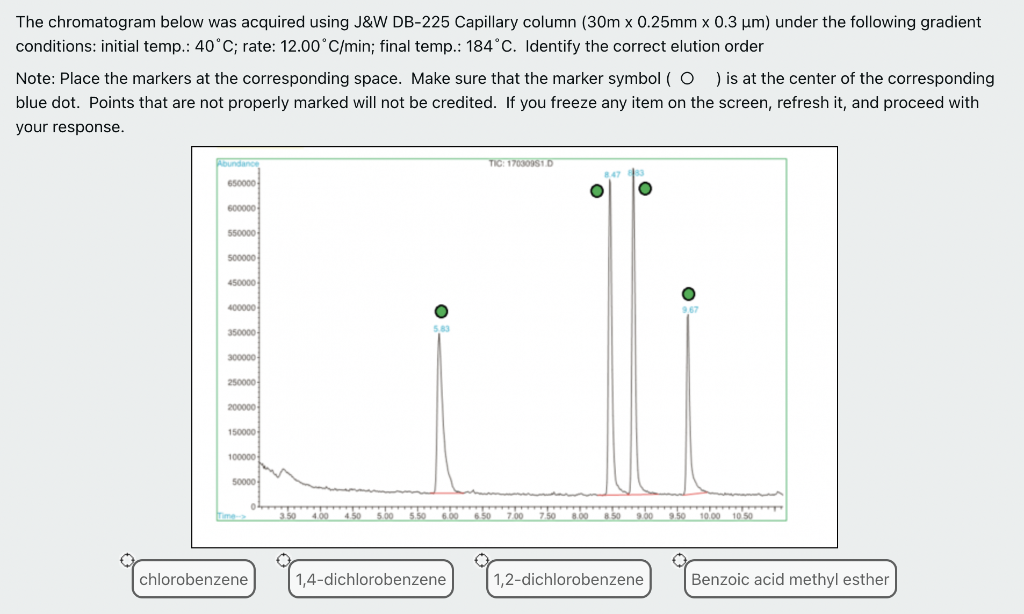Click the peak labeled 5.83
The image size is (1024, 614).
(x=441, y=400)
